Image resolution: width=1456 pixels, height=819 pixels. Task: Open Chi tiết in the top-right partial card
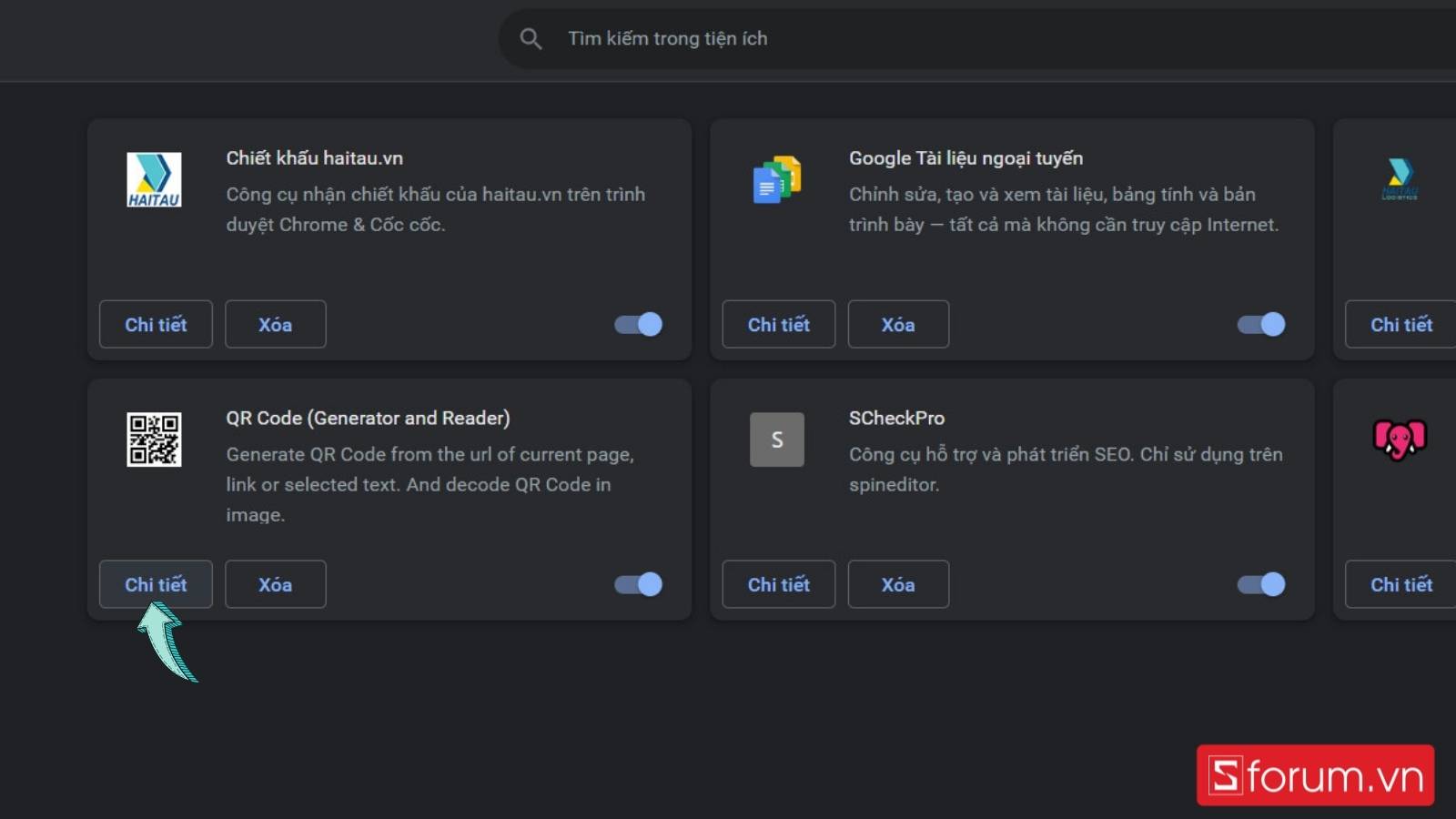tap(1401, 324)
